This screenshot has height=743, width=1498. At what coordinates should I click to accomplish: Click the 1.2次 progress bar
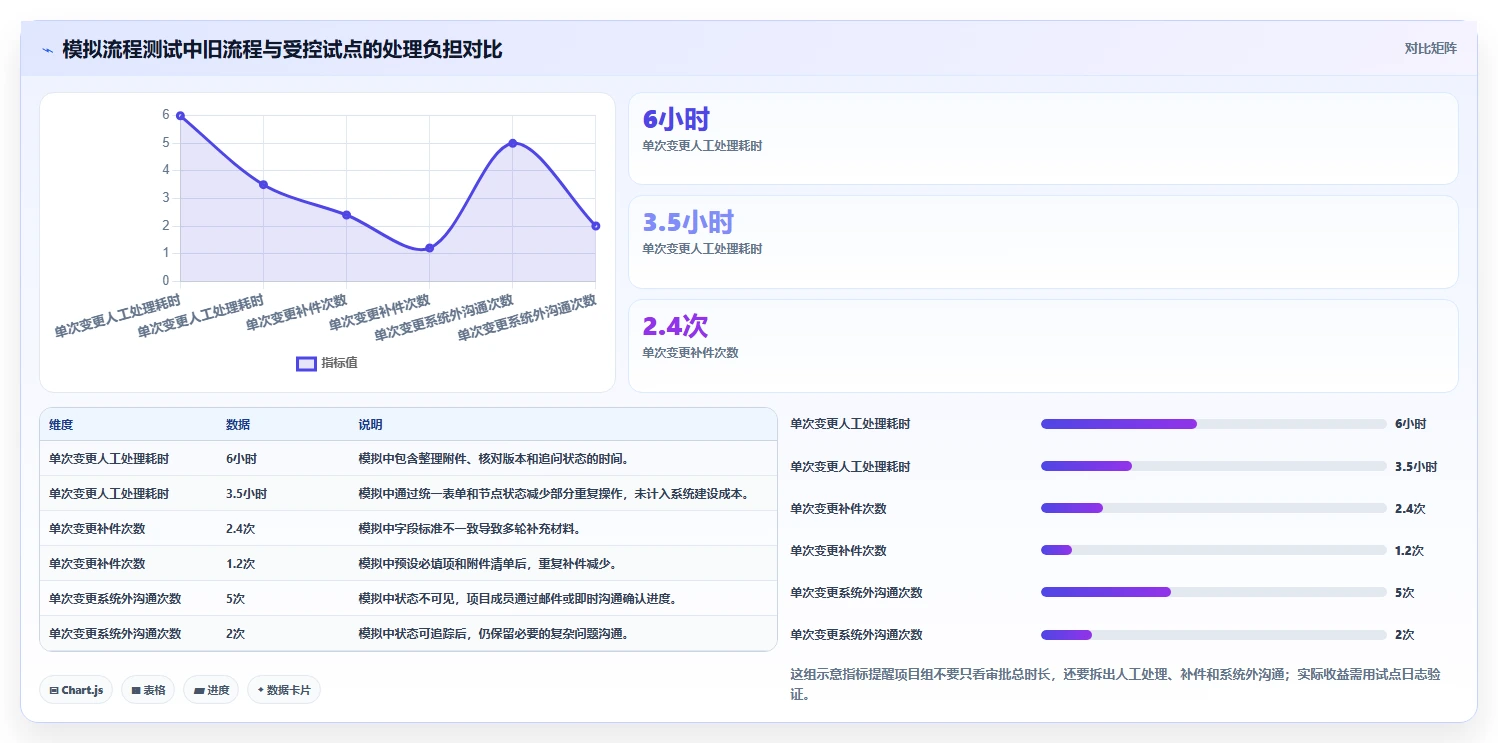(1214, 550)
